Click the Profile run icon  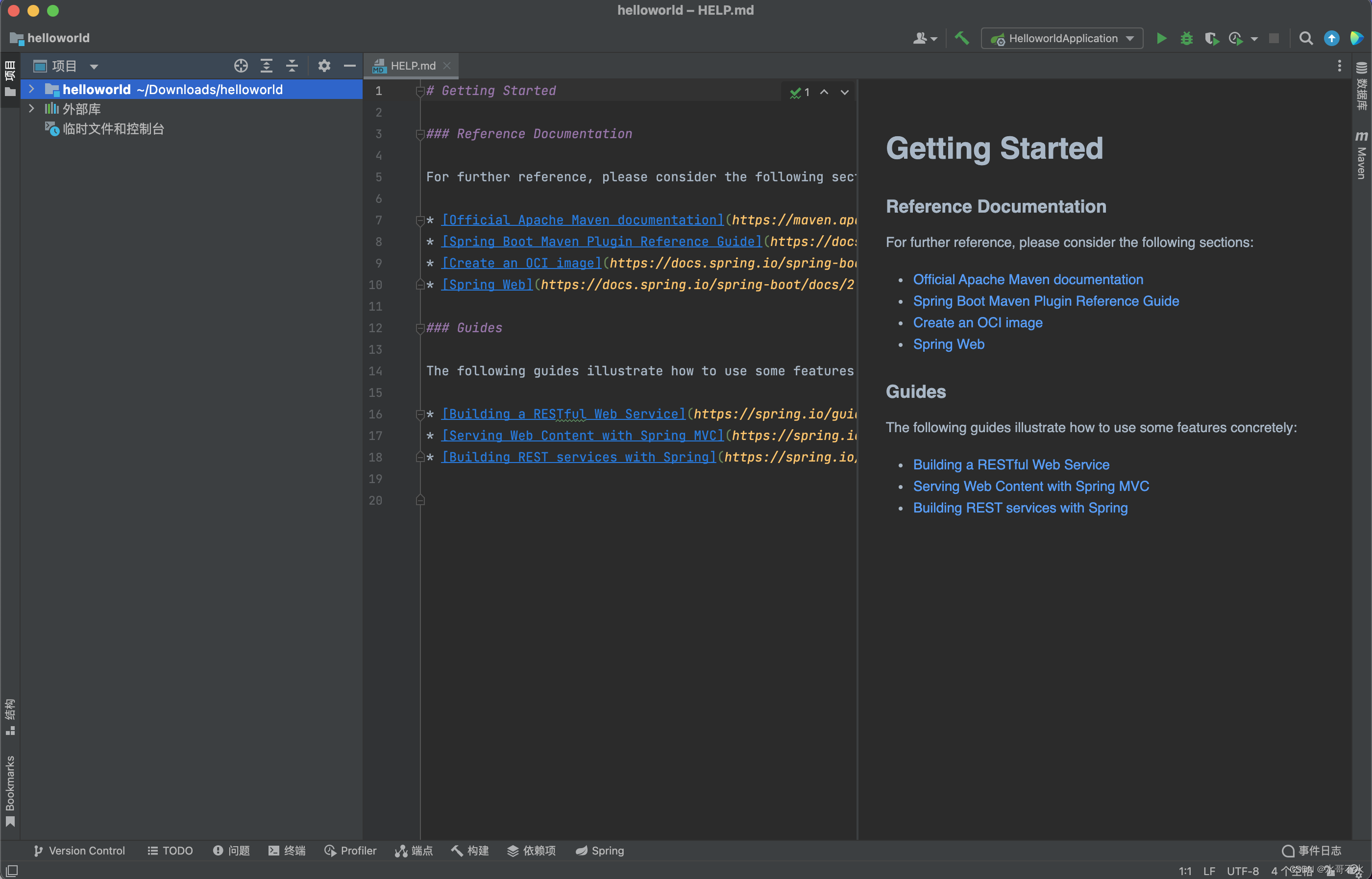1236,38
